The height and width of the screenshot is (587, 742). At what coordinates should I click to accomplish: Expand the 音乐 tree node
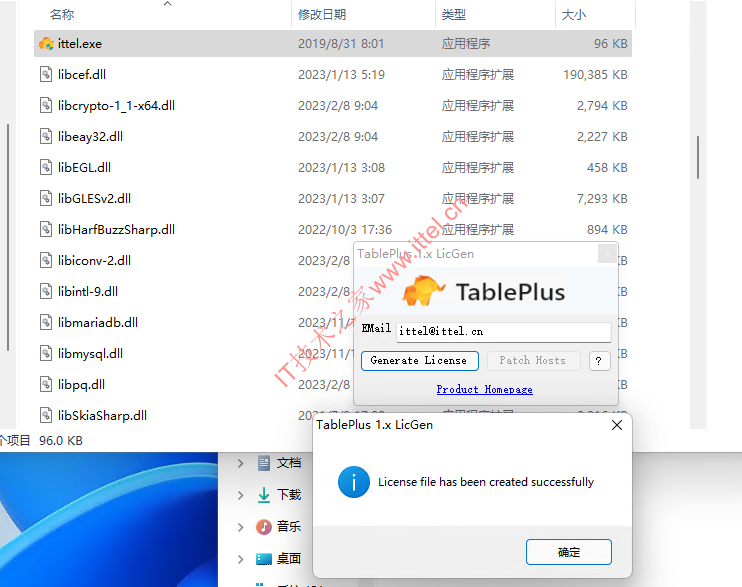240,527
